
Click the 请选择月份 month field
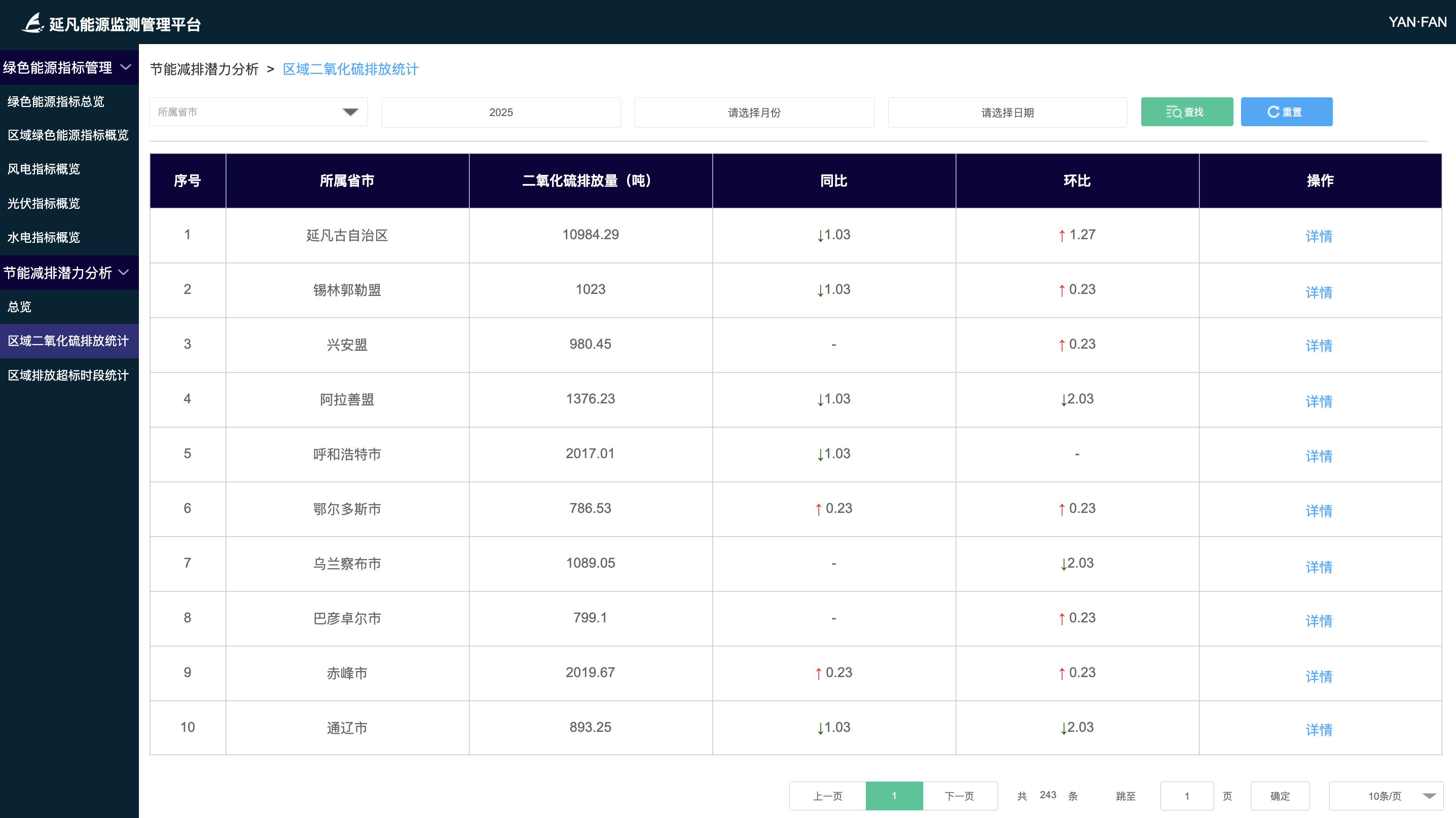coord(754,113)
